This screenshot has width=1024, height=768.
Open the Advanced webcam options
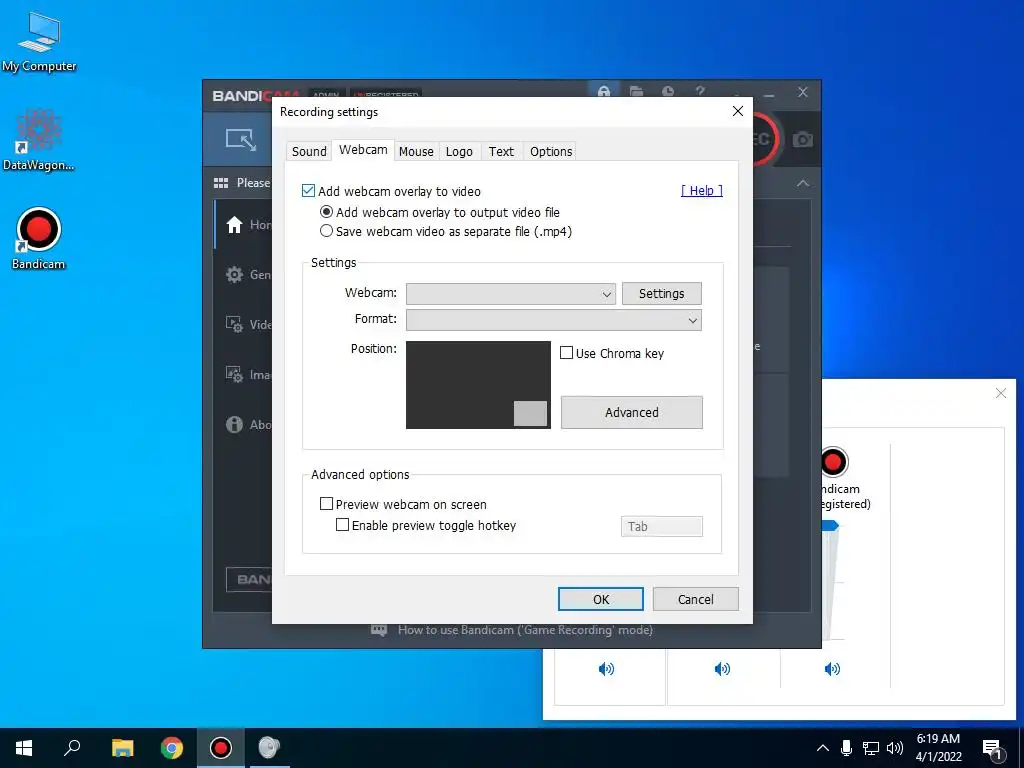click(632, 412)
